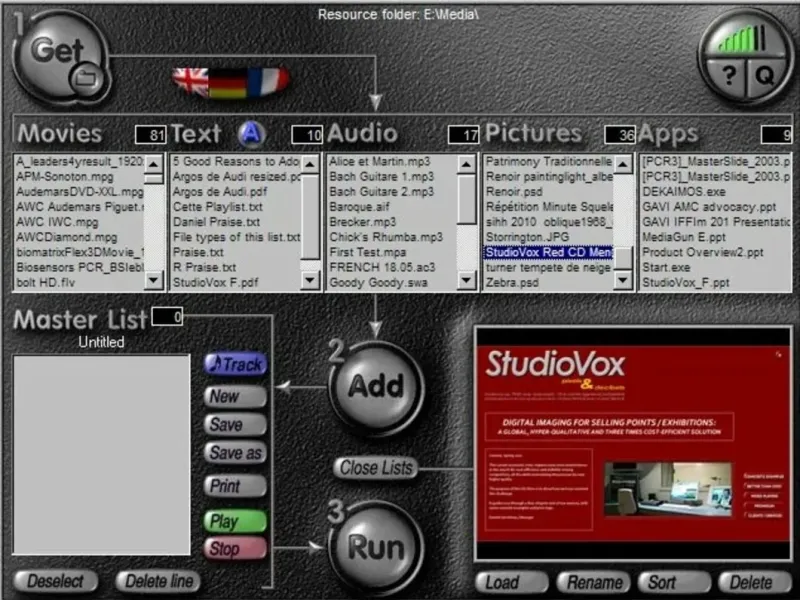The image size is (800, 600).
Task: Select AWC IWC.mpg in Movies
Action: pyautogui.click(x=57, y=222)
